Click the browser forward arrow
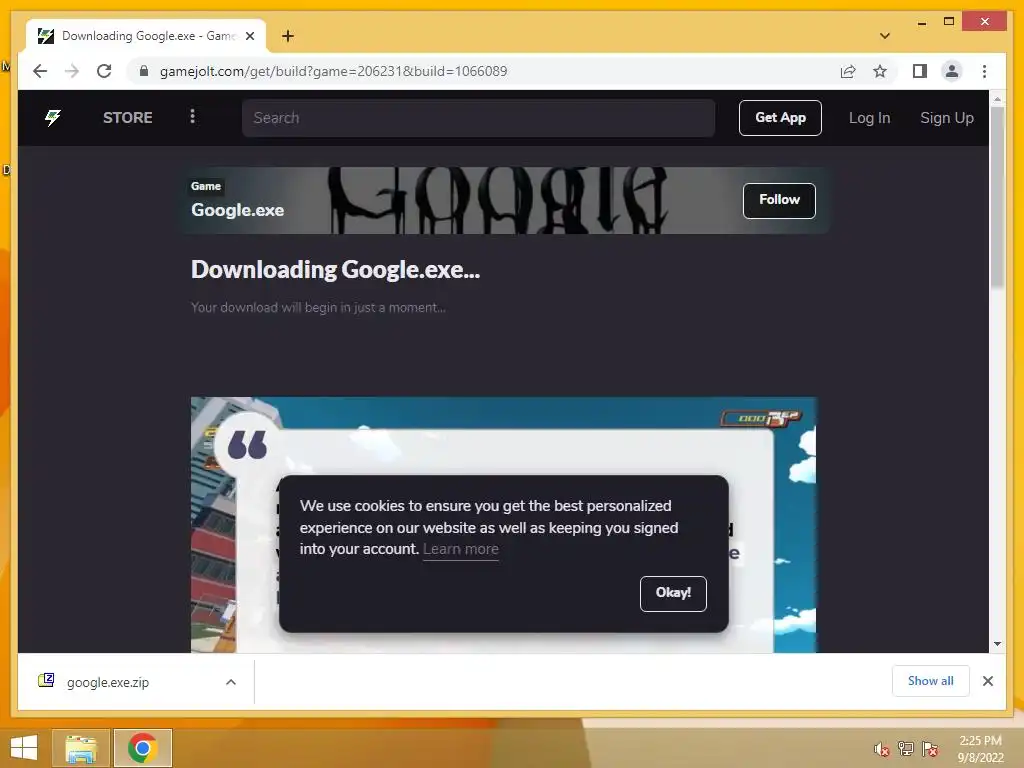Viewport: 1024px width, 768px height. pos(72,71)
